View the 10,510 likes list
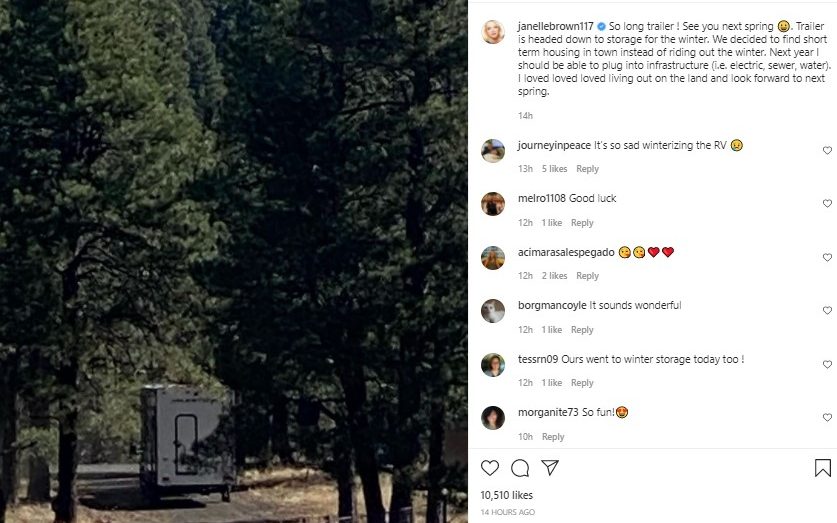Screen dimensions: 837x523 point(507,494)
